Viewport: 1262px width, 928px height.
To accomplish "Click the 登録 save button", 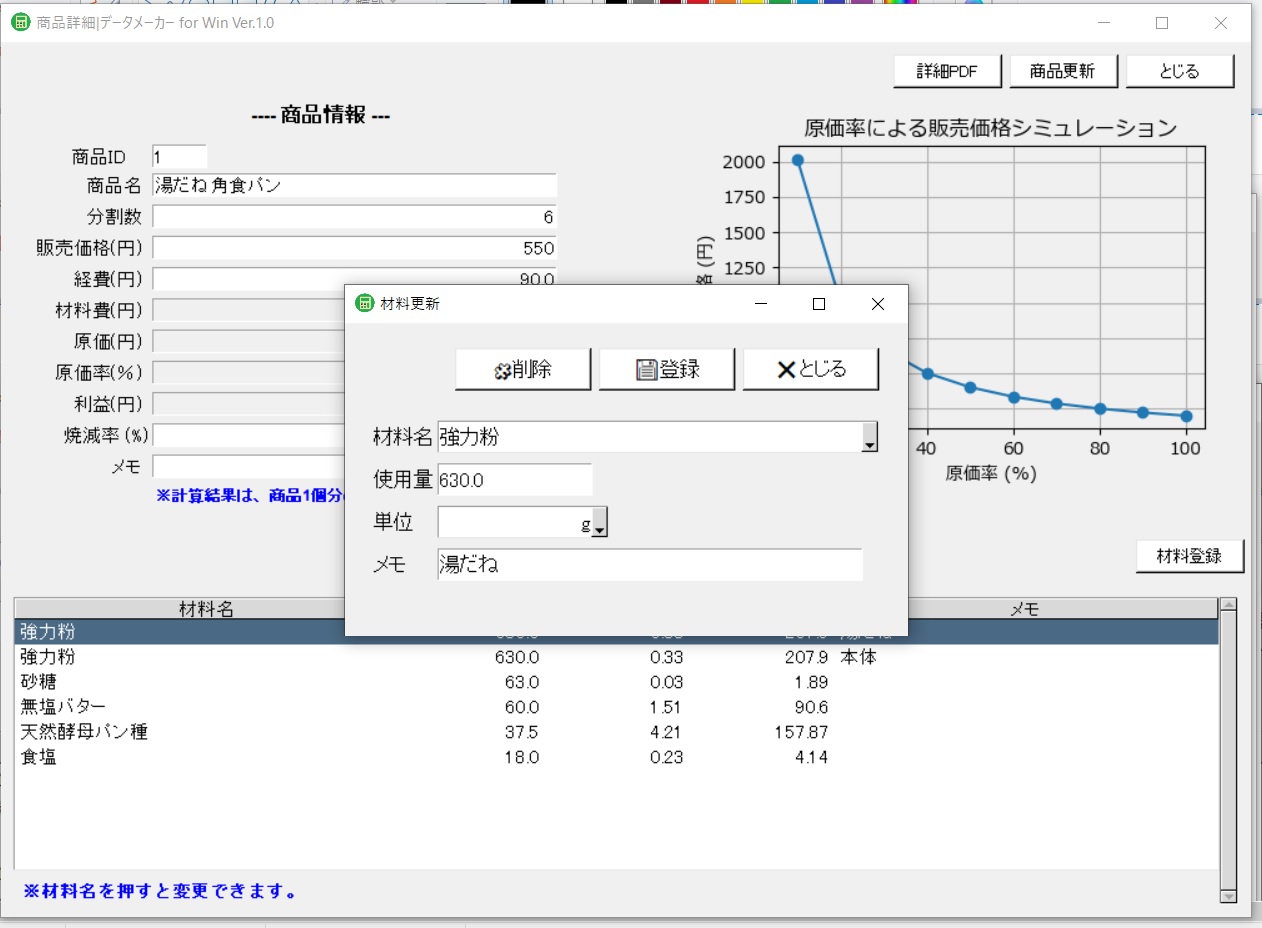I will coord(667,369).
